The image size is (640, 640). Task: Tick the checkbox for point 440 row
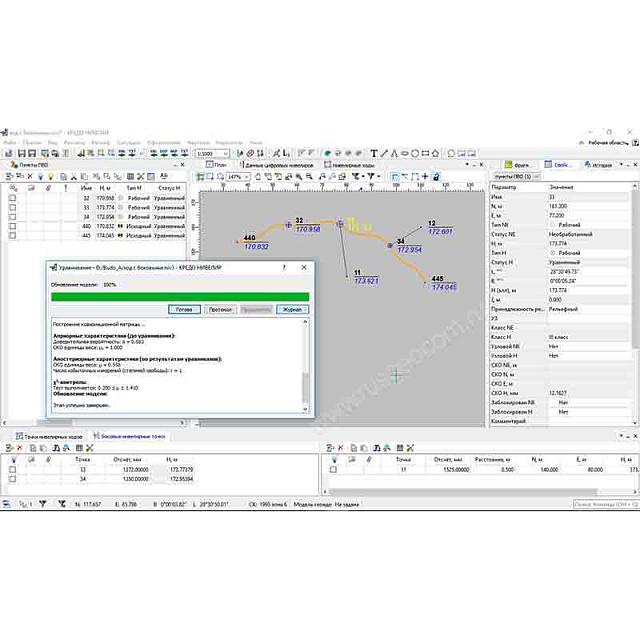click(x=12, y=226)
